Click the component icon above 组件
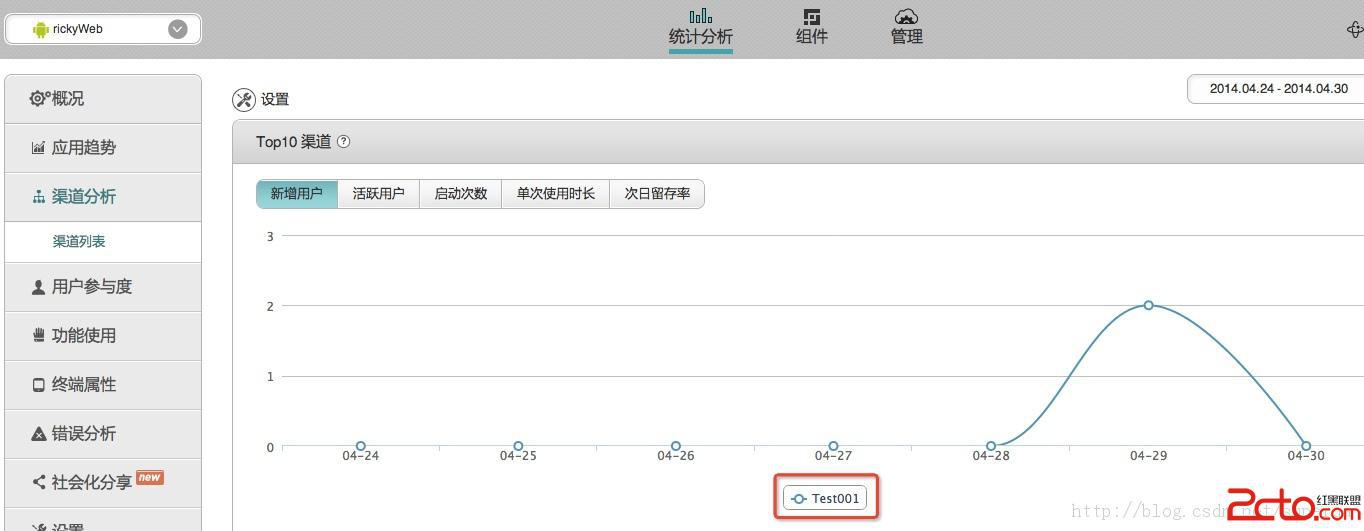 tap(811, 16)
